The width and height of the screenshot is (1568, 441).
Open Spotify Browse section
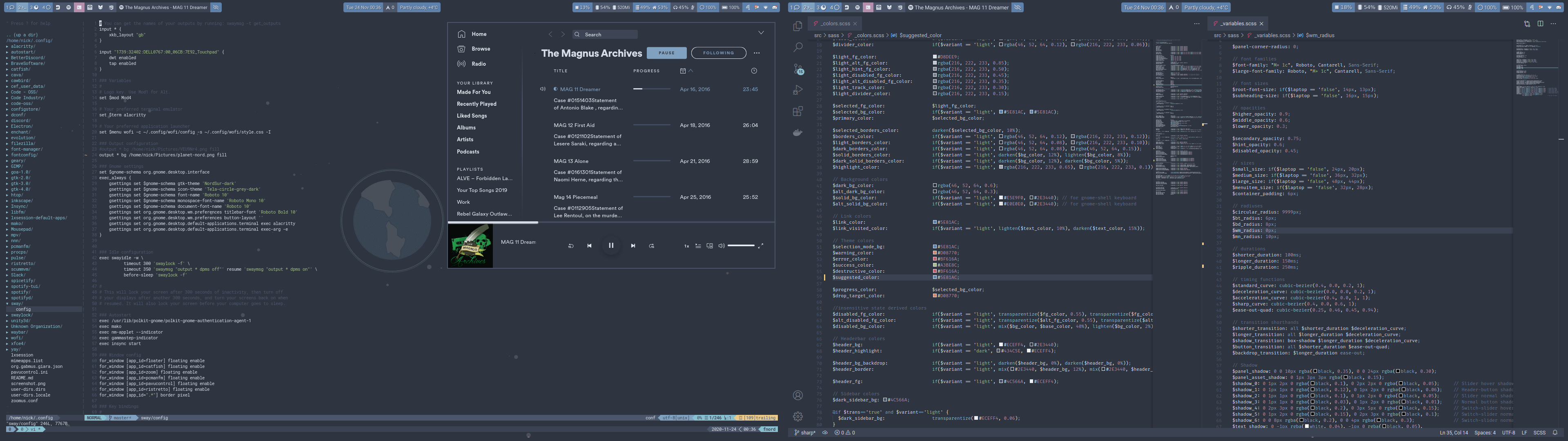pyautogui.click(x=474, y=49)
